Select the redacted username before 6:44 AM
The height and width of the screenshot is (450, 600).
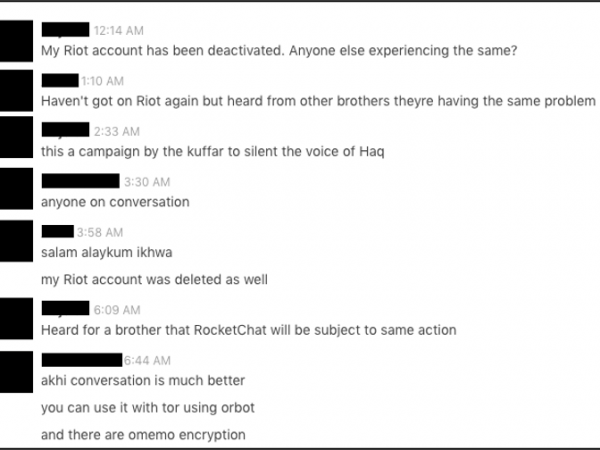point(82,360)
